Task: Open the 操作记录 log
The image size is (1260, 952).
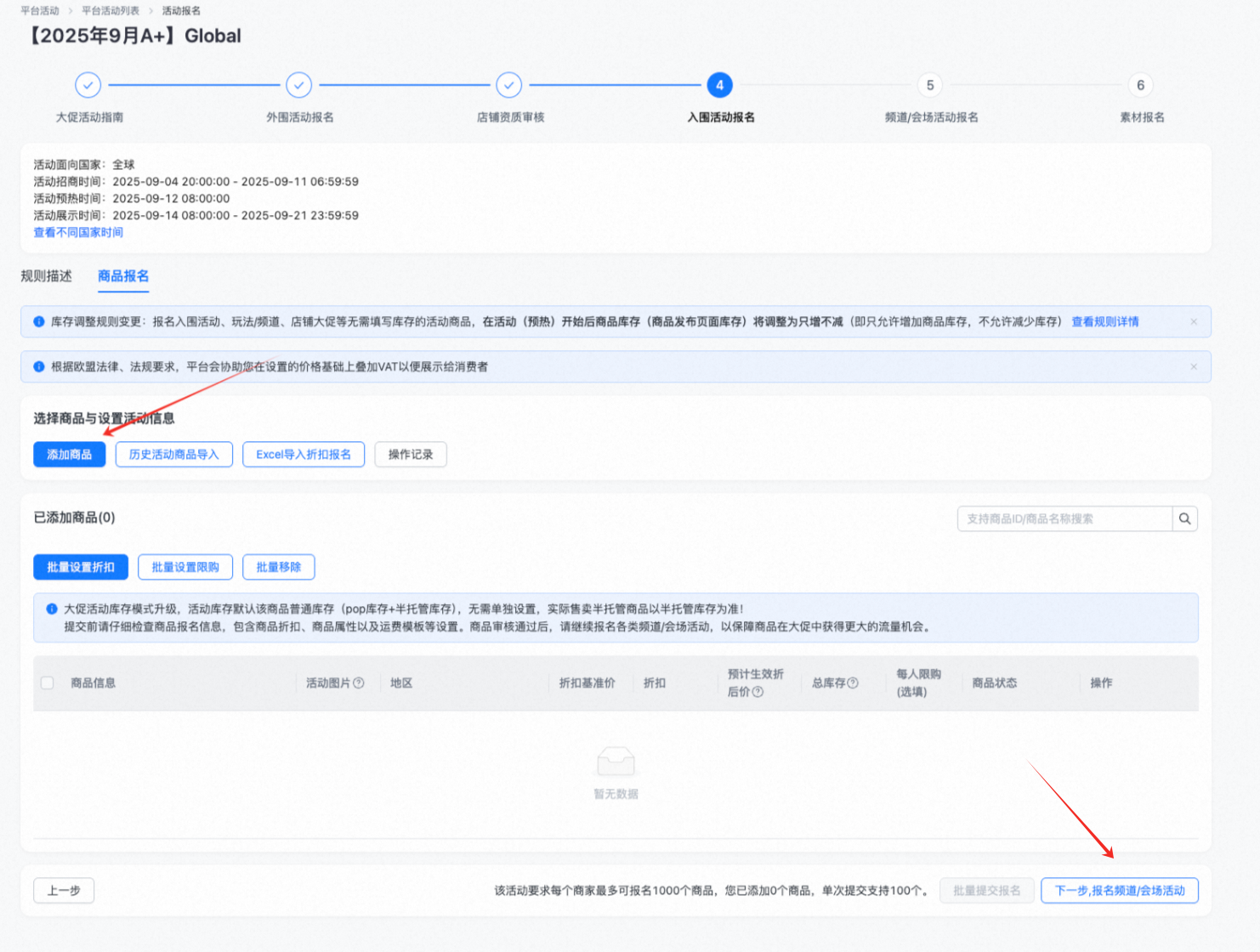Action: (x=411, y=455)
